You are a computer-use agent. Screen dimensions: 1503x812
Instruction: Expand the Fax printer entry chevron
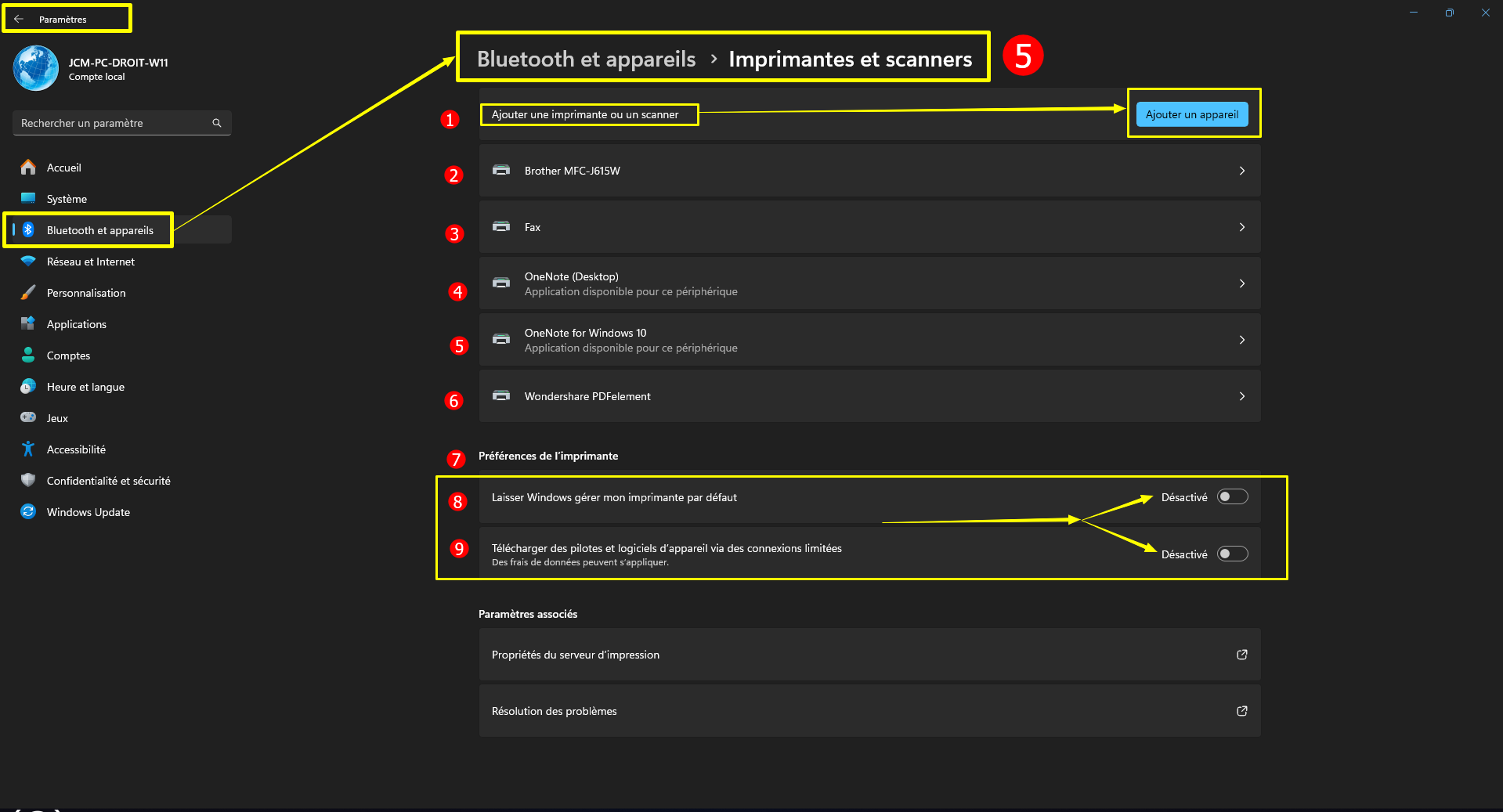tap(1241, 227)
